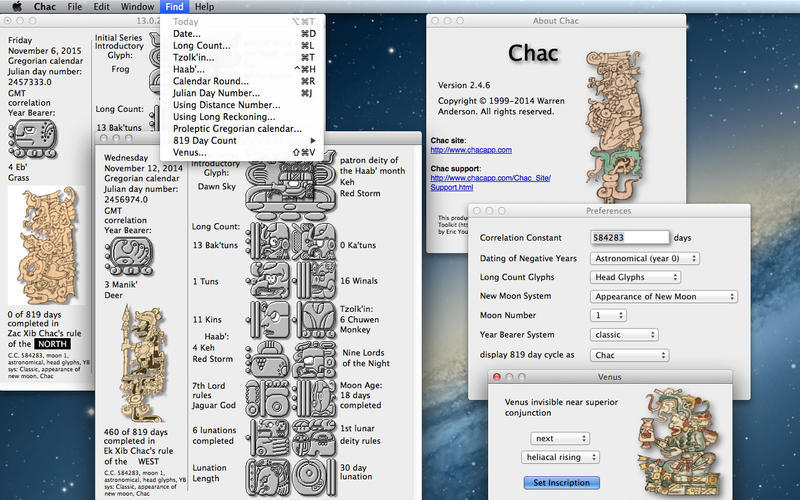The width and height of the screenshot is (800, 500).
Task: Open the Window menu
Action: [137, 7]
